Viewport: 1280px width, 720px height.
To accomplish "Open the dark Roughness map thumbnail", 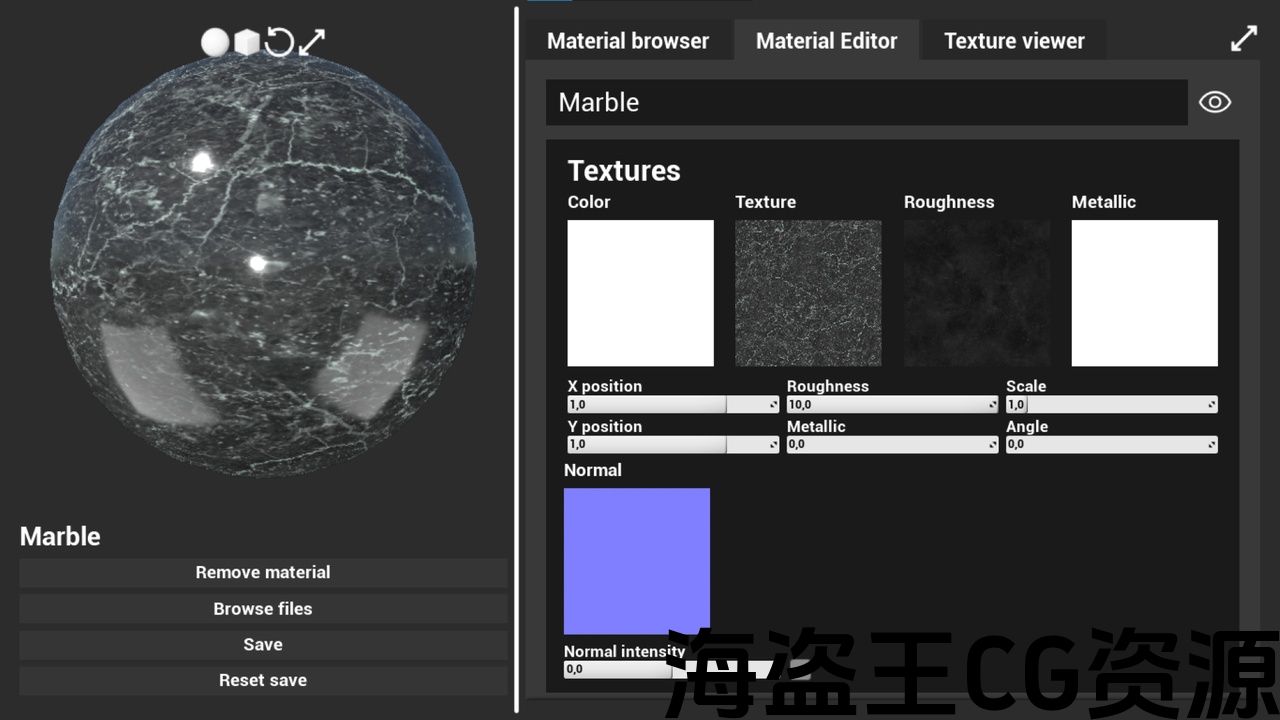I will click(x=976, y=293).
